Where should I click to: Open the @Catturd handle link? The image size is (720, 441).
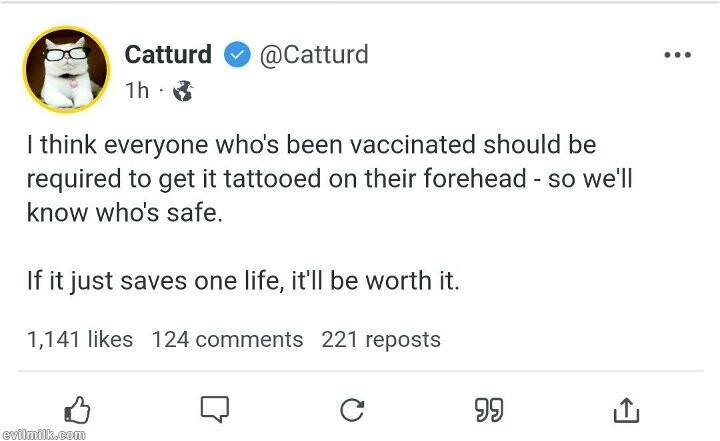click(314, 55)
